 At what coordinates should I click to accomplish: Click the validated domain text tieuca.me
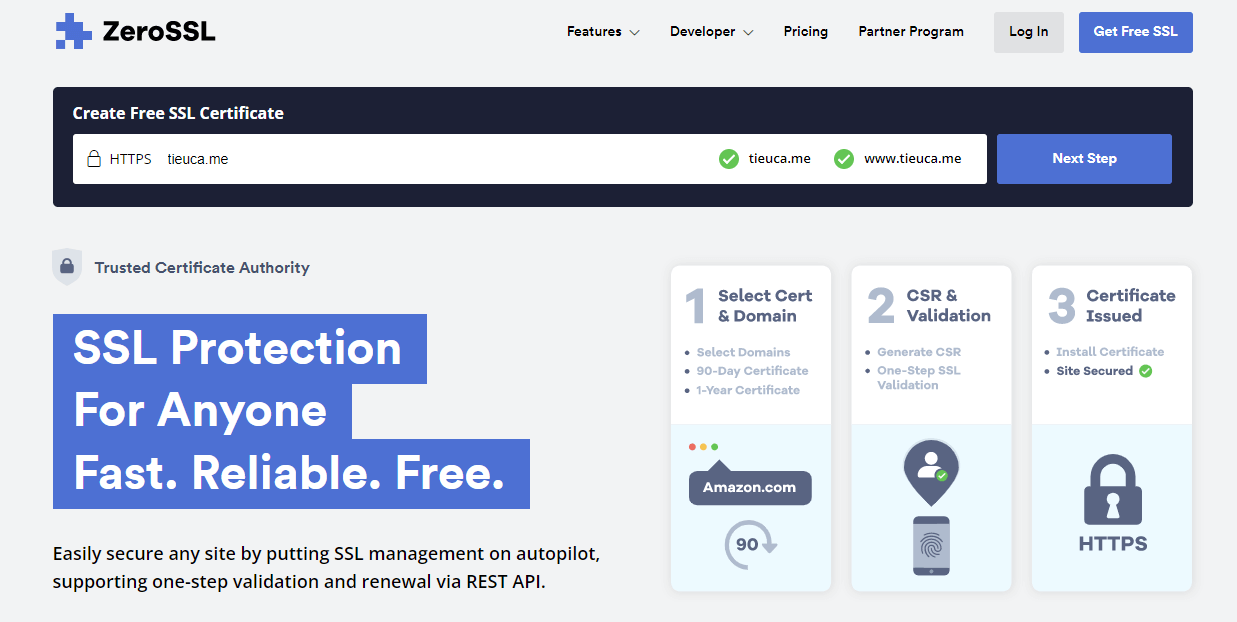[x=780, y=159]
